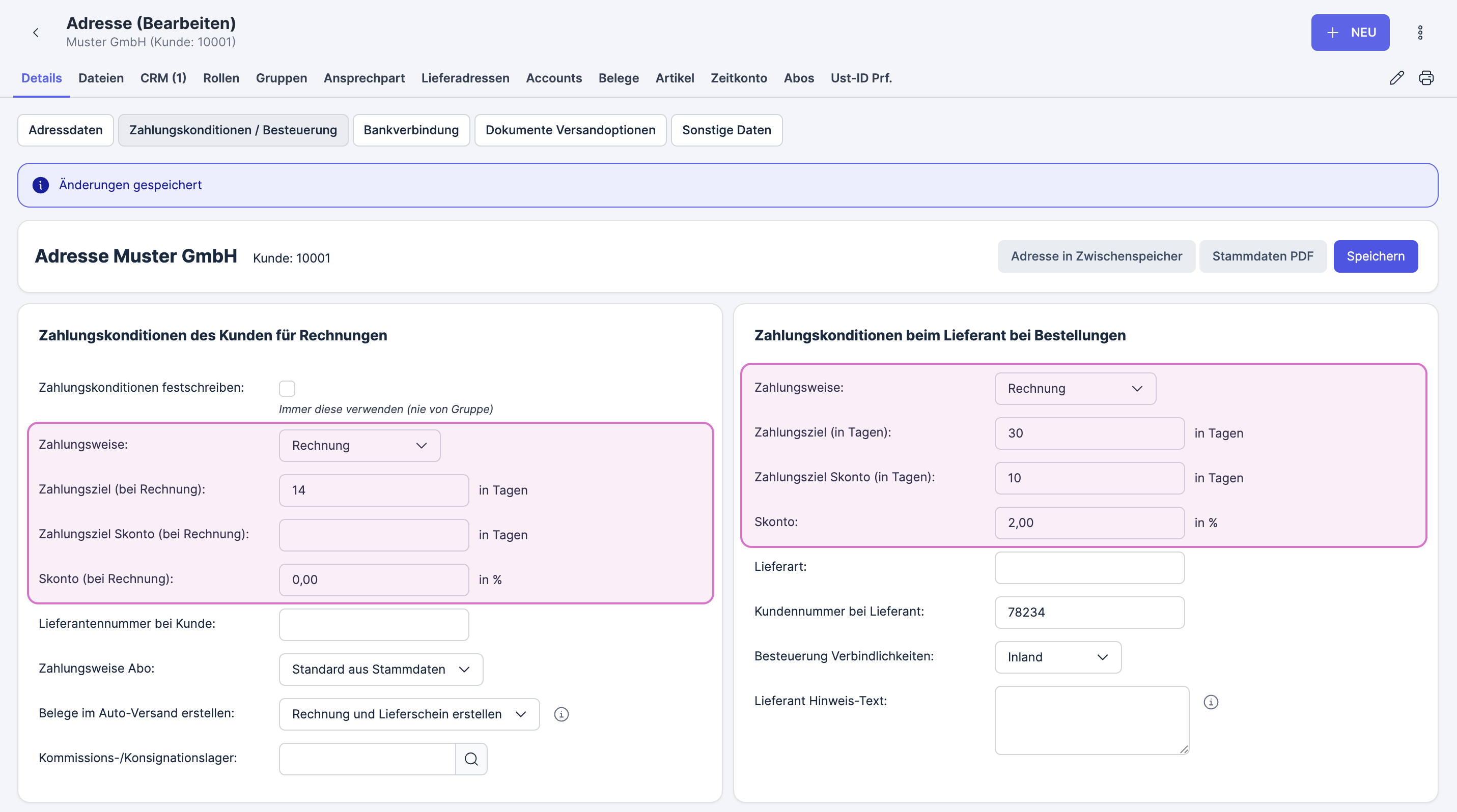
Task: Expand Zahlungsweise Abo dropdown
Action: click(x=381, y=670)
